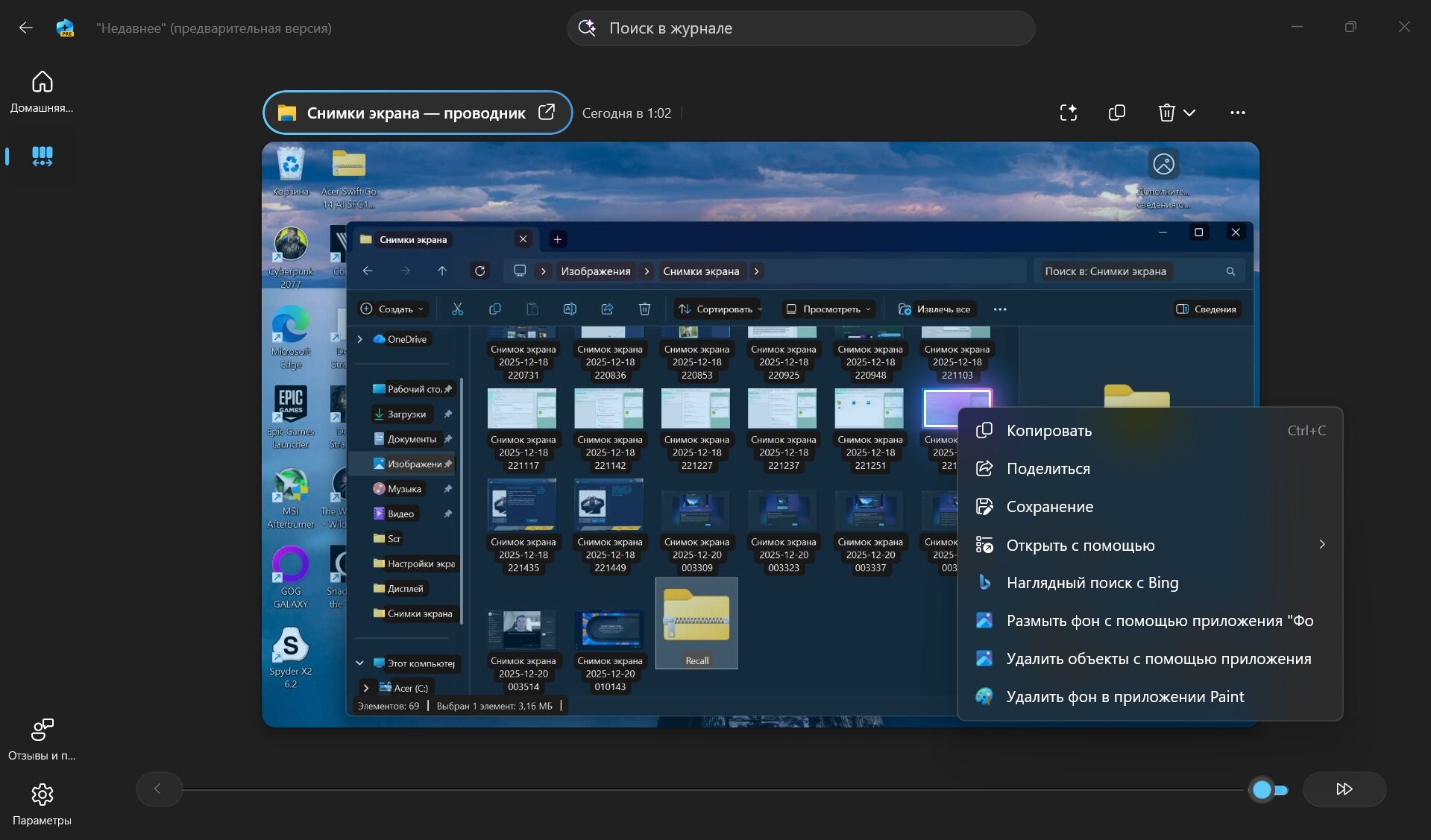1431x840 pixels.
Task: Choose 'Копировать' in context menu
Action: coord(1048,431)
